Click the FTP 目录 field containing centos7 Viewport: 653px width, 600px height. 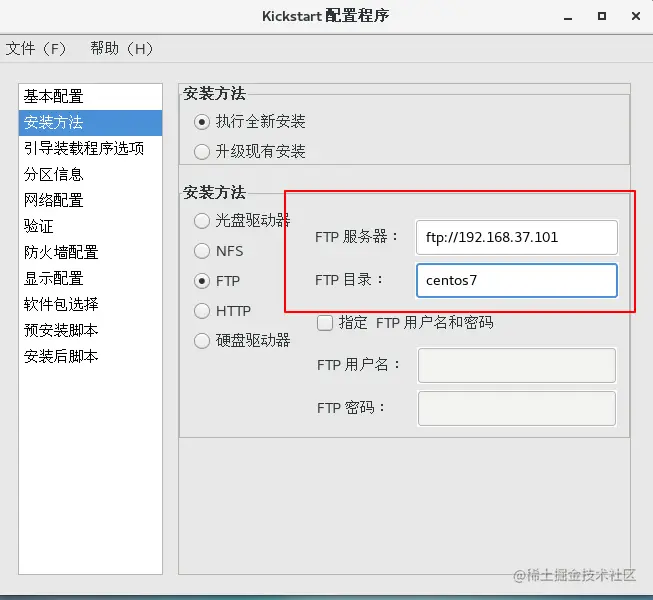pos(516,280)
